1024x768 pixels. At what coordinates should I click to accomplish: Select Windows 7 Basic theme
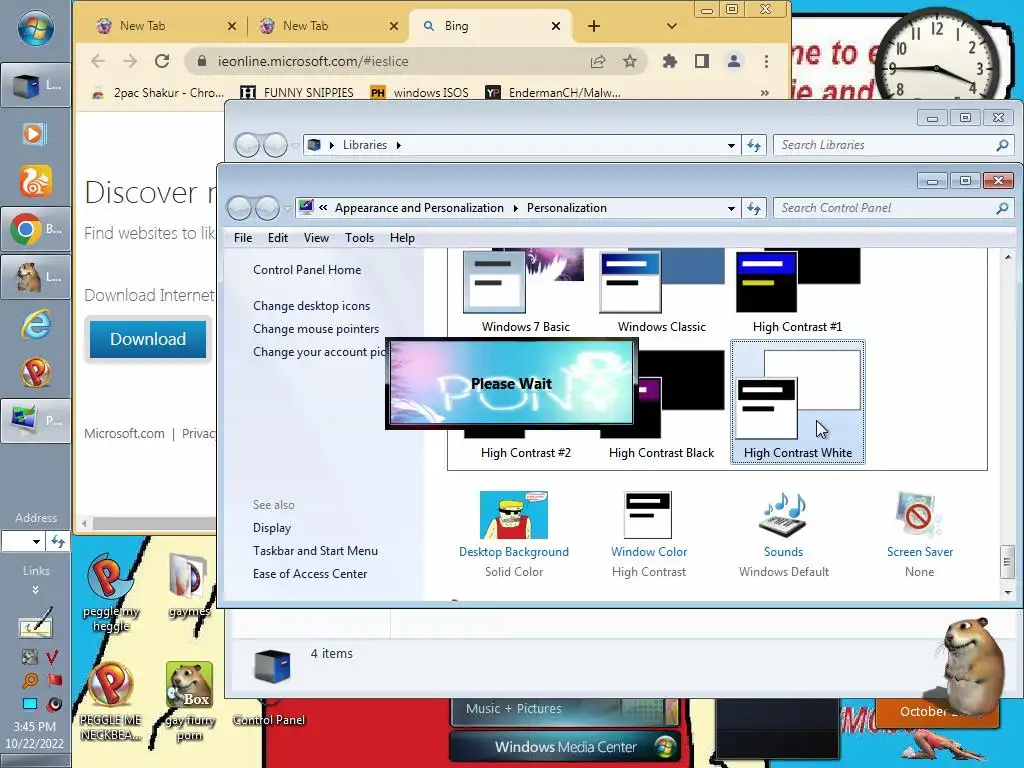(526, 292)
